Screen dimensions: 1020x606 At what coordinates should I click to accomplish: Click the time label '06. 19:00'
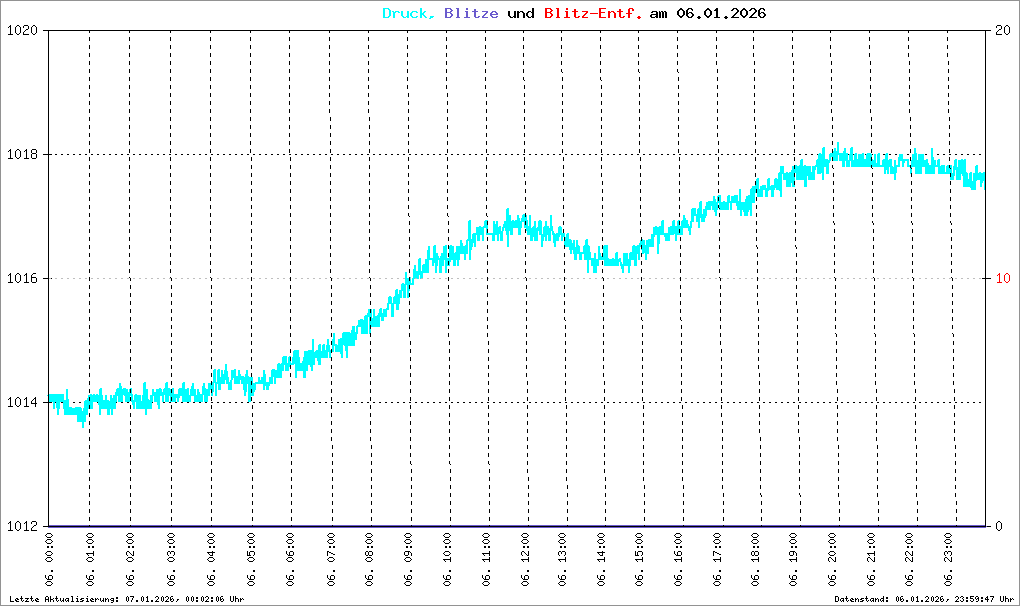tap(794, 560)
